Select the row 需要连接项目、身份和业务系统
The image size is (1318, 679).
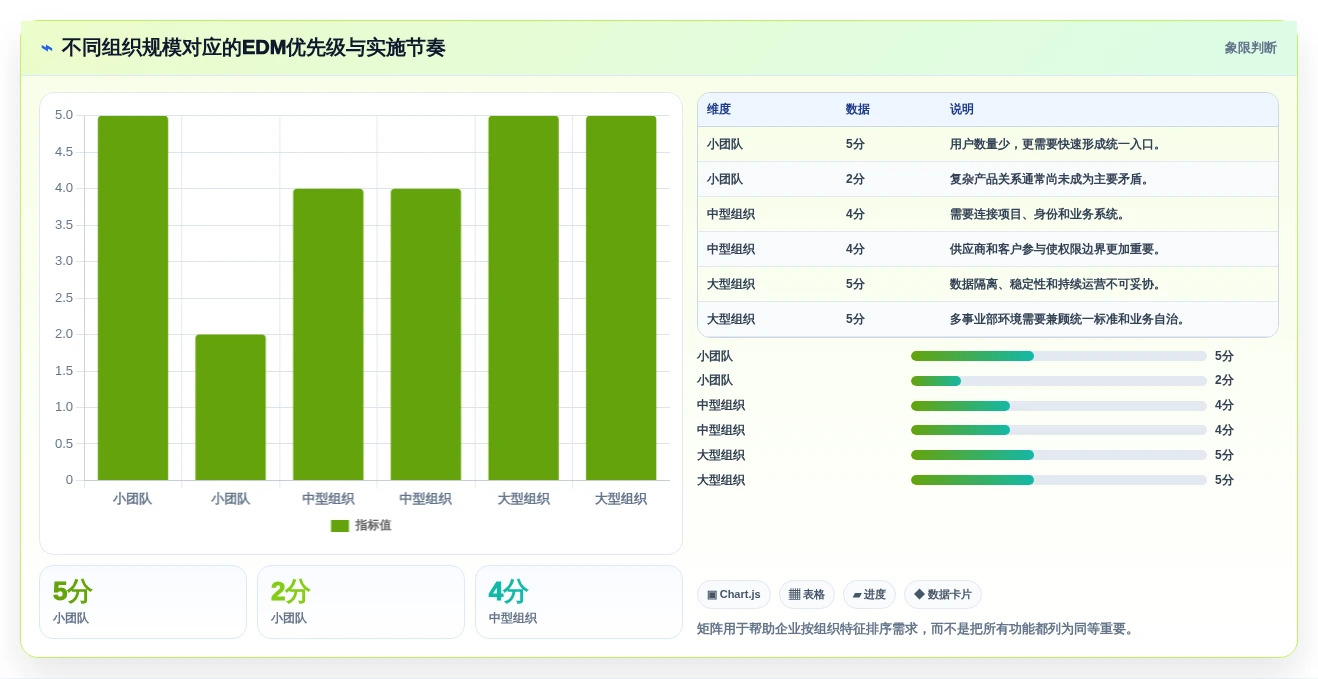click(988, 215)
